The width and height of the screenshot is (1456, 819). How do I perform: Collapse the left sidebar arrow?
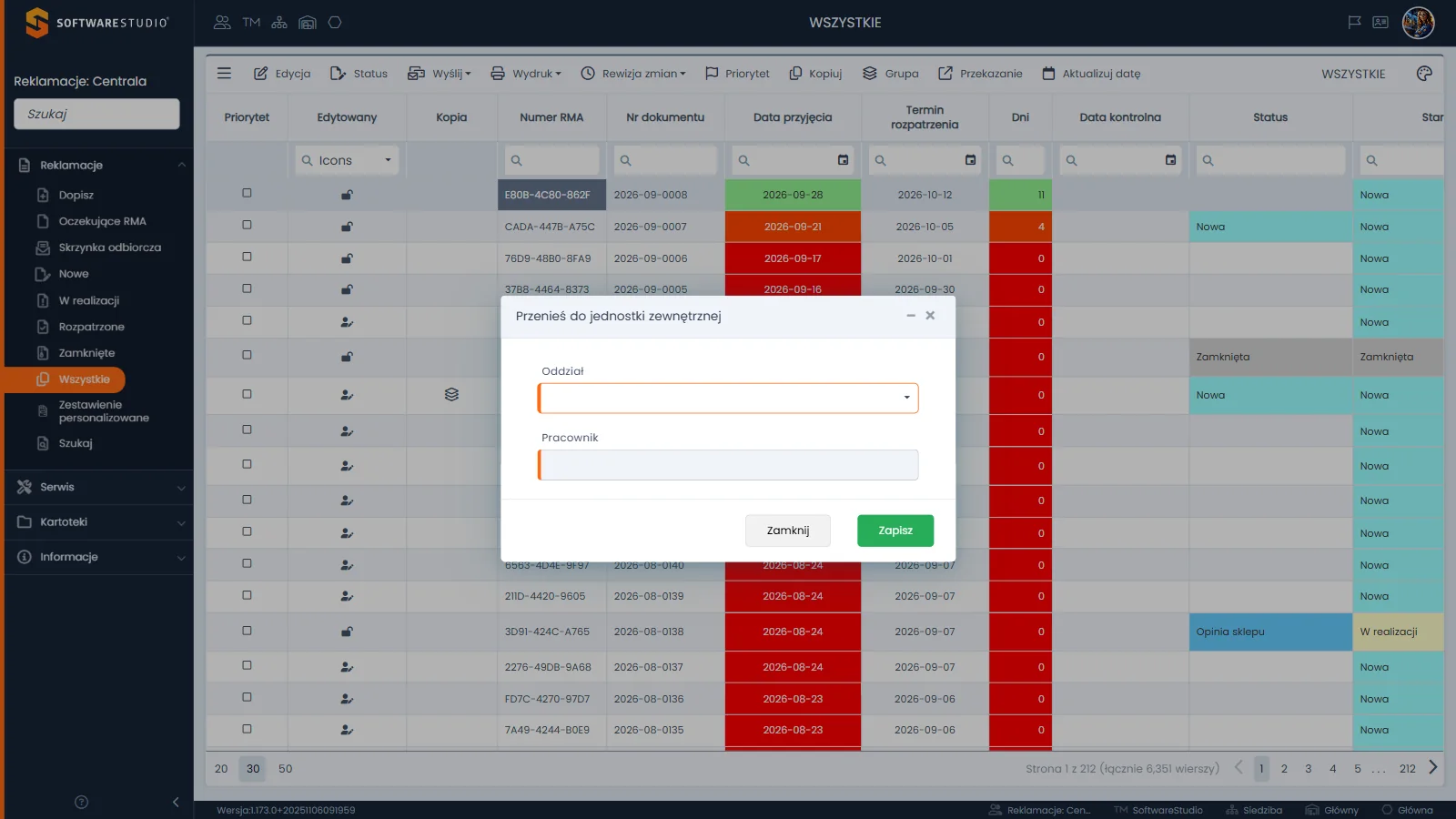[x=176, y=802]
